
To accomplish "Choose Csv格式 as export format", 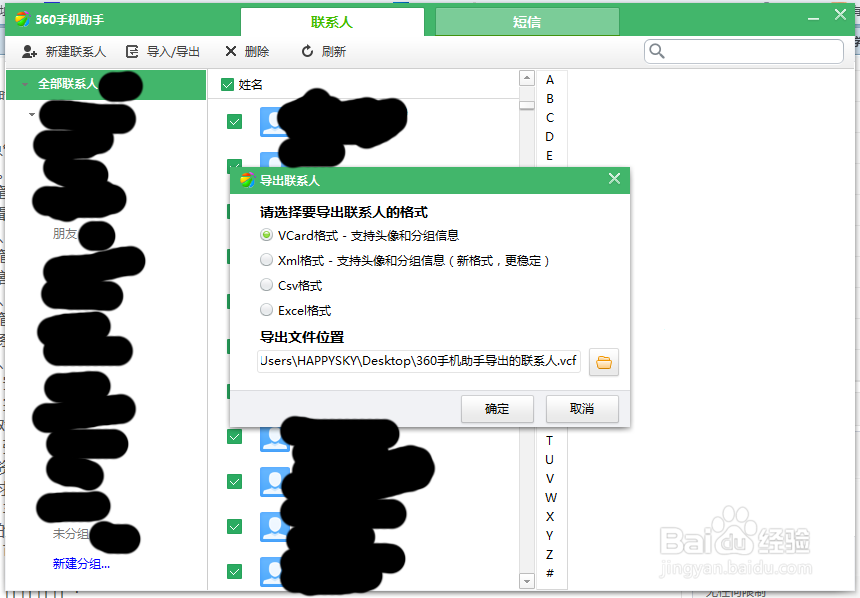I will point(267,285).
